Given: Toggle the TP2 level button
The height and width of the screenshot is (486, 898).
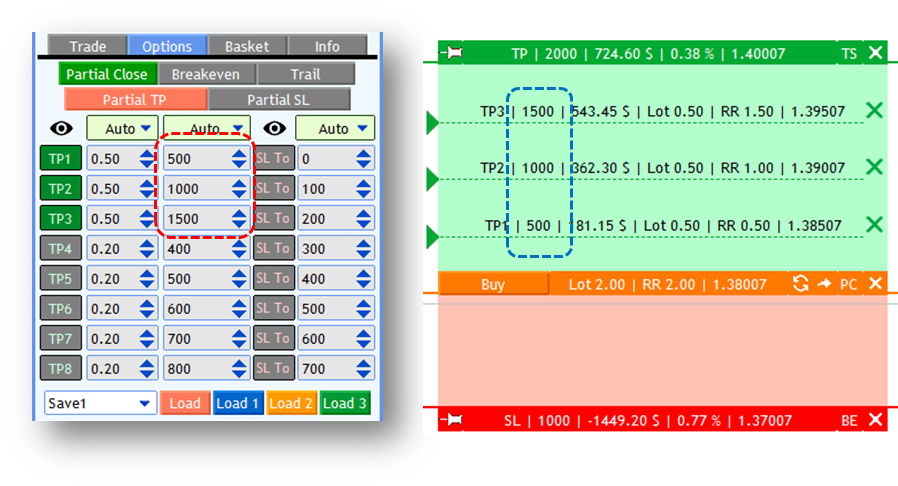Looking at the screenshot, I should pyautogui.click(x=61, y=188).
